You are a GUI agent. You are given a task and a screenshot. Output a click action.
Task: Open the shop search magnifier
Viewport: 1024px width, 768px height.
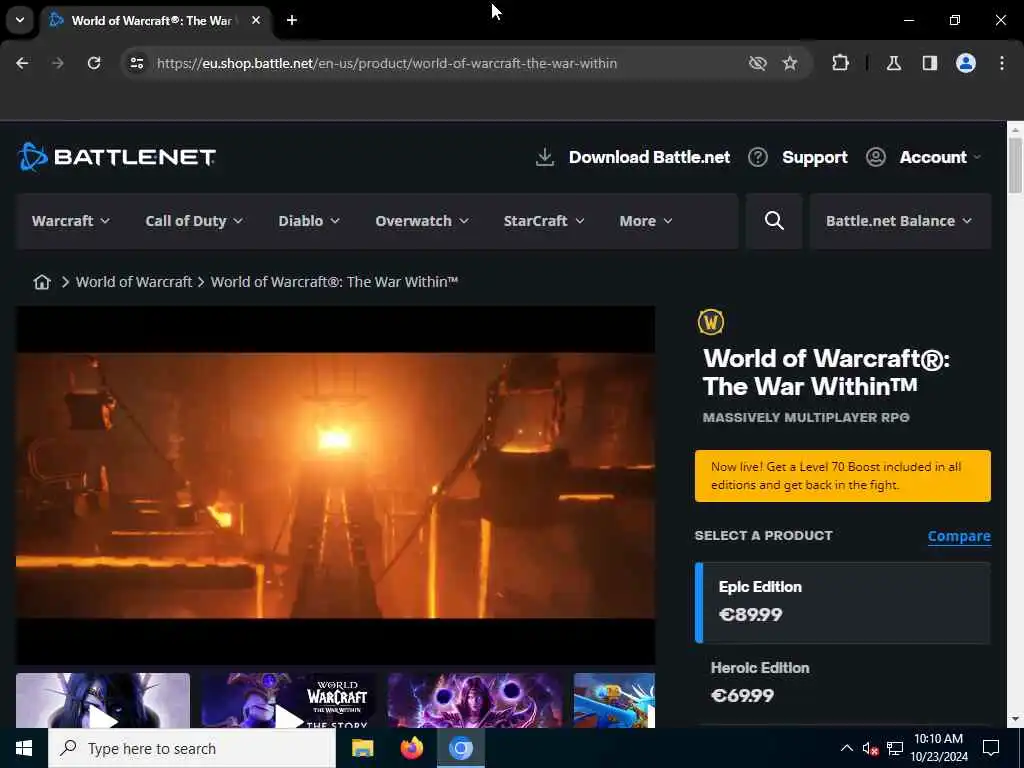[x=774, y=221]
